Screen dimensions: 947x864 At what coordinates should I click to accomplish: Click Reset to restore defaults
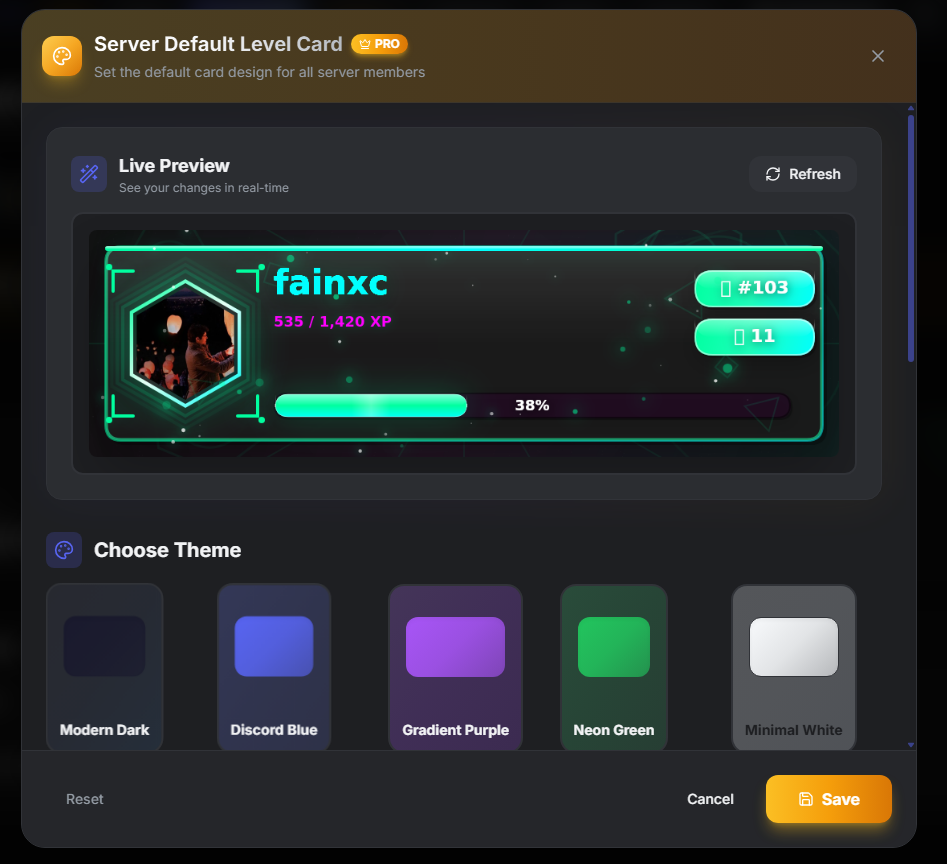84,798
